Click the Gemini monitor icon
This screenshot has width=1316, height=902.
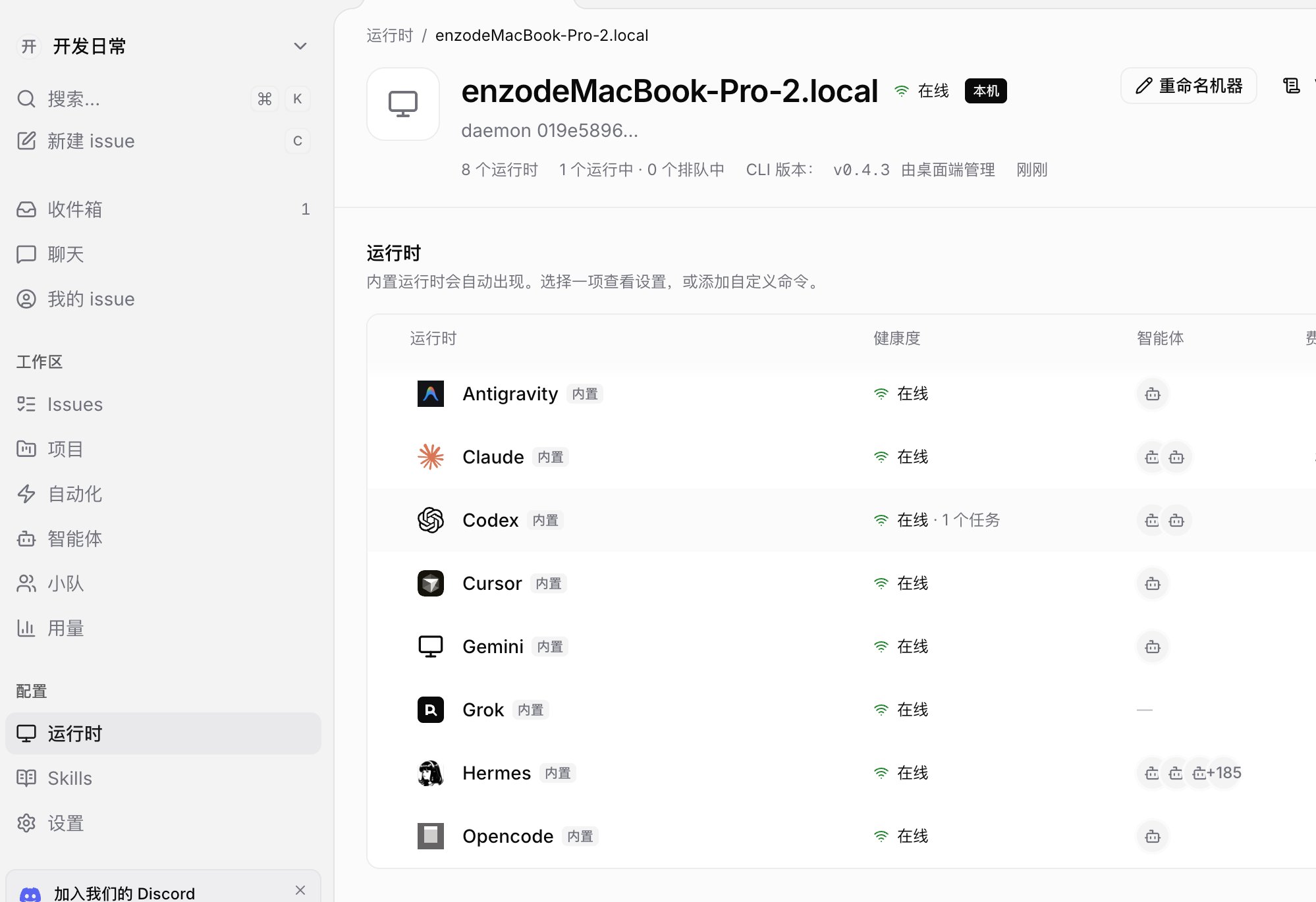pyautogui.click(x=431, y=647)
